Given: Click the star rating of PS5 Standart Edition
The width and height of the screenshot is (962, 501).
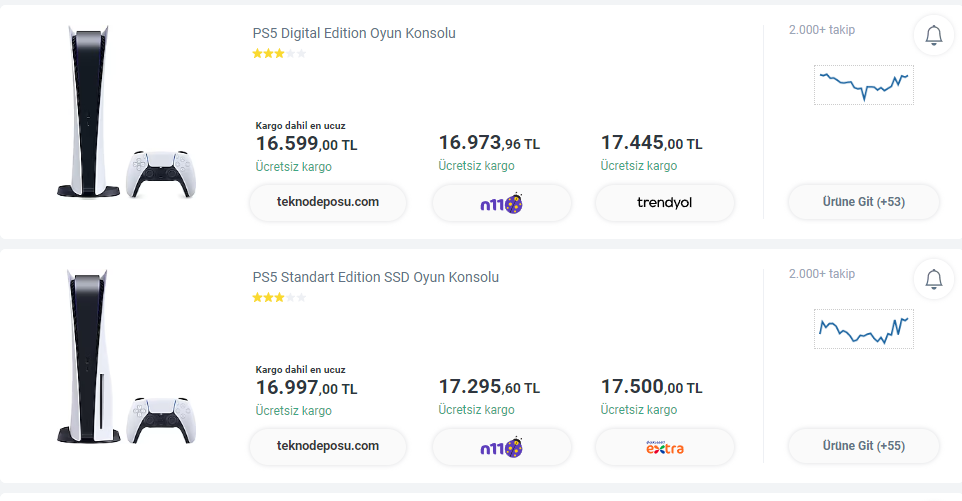Looking at the screenshot, I should [279, 298].
